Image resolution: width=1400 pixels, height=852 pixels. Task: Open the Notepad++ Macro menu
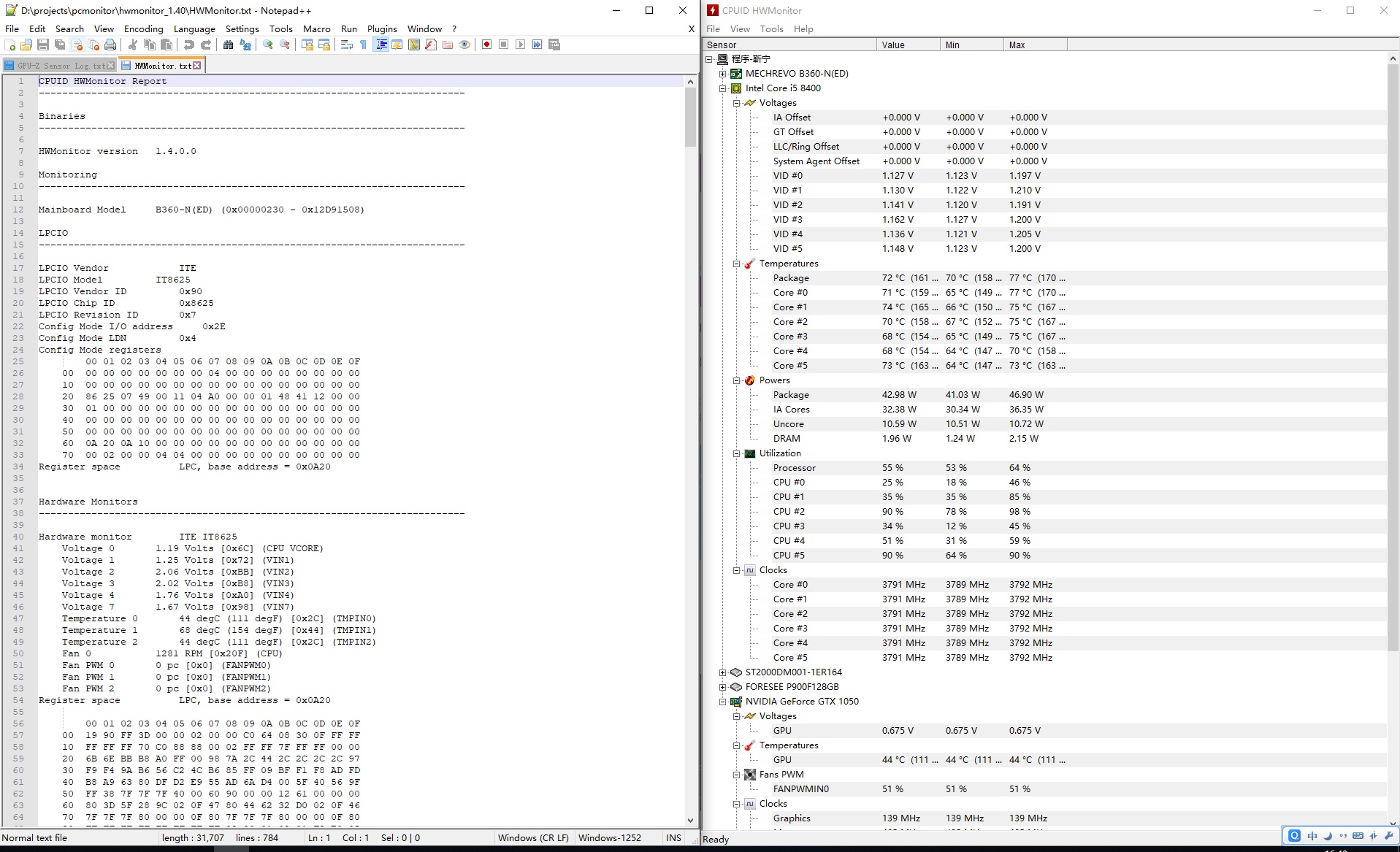(x=317, y=29)
